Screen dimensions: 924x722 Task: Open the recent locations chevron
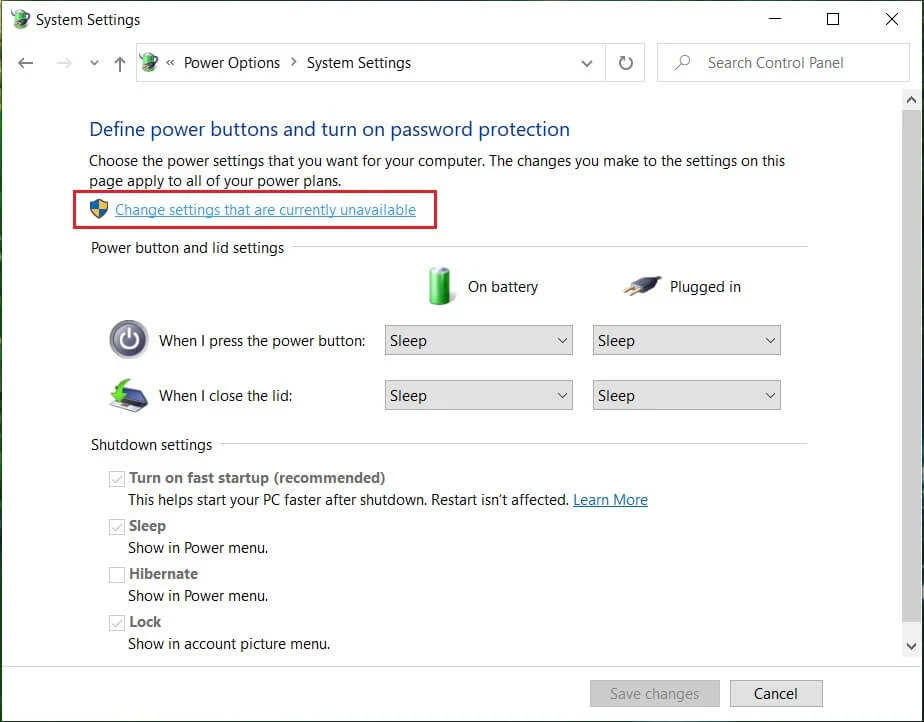pos(94,63)
